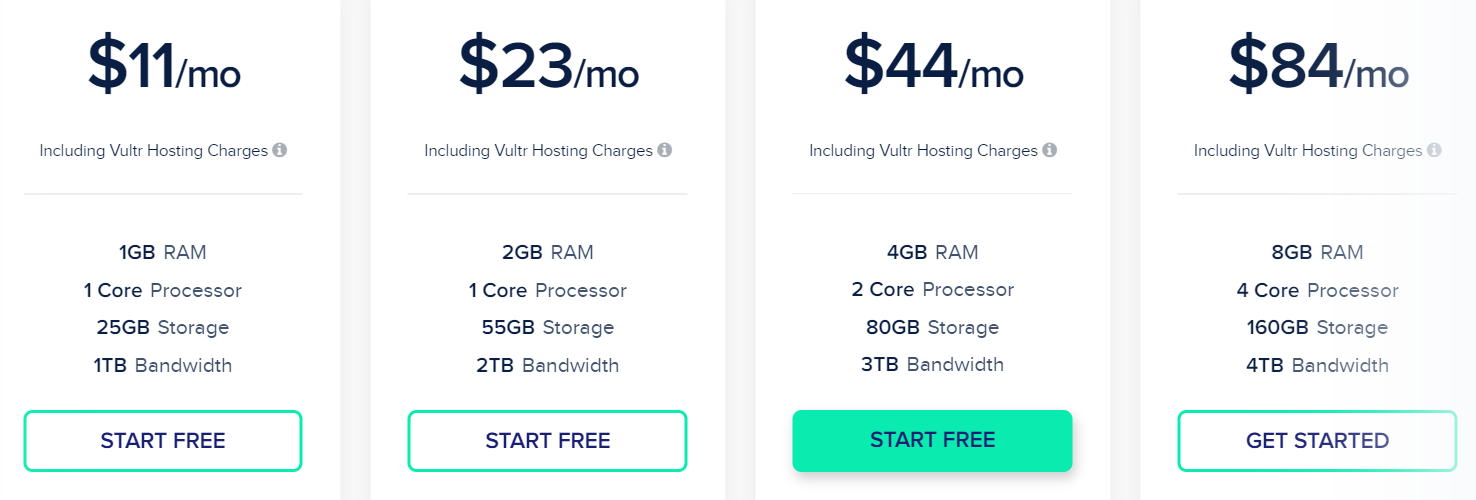1476x500 pixels.
Task: Click START FREE under the $23/mo plan
Action: tap(548, 441)
